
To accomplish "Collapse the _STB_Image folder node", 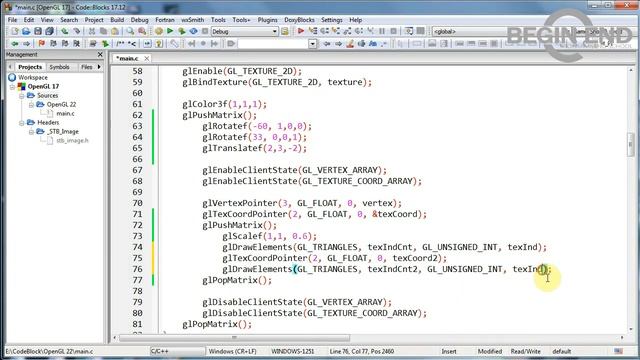I will [x=31, y=131].
